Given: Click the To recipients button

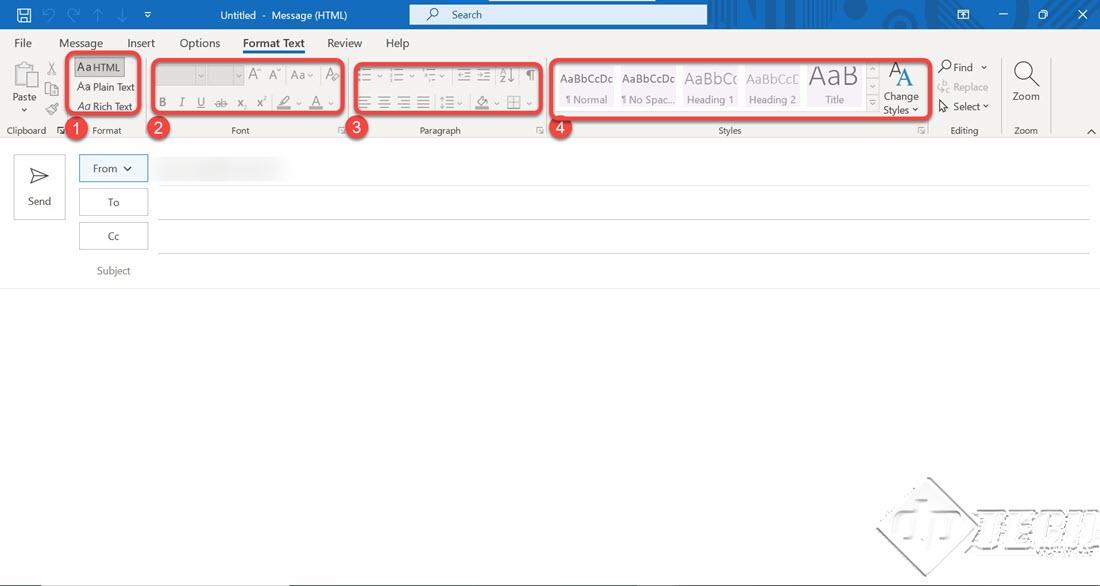Looking at the screenshot, I should (113, 202).
